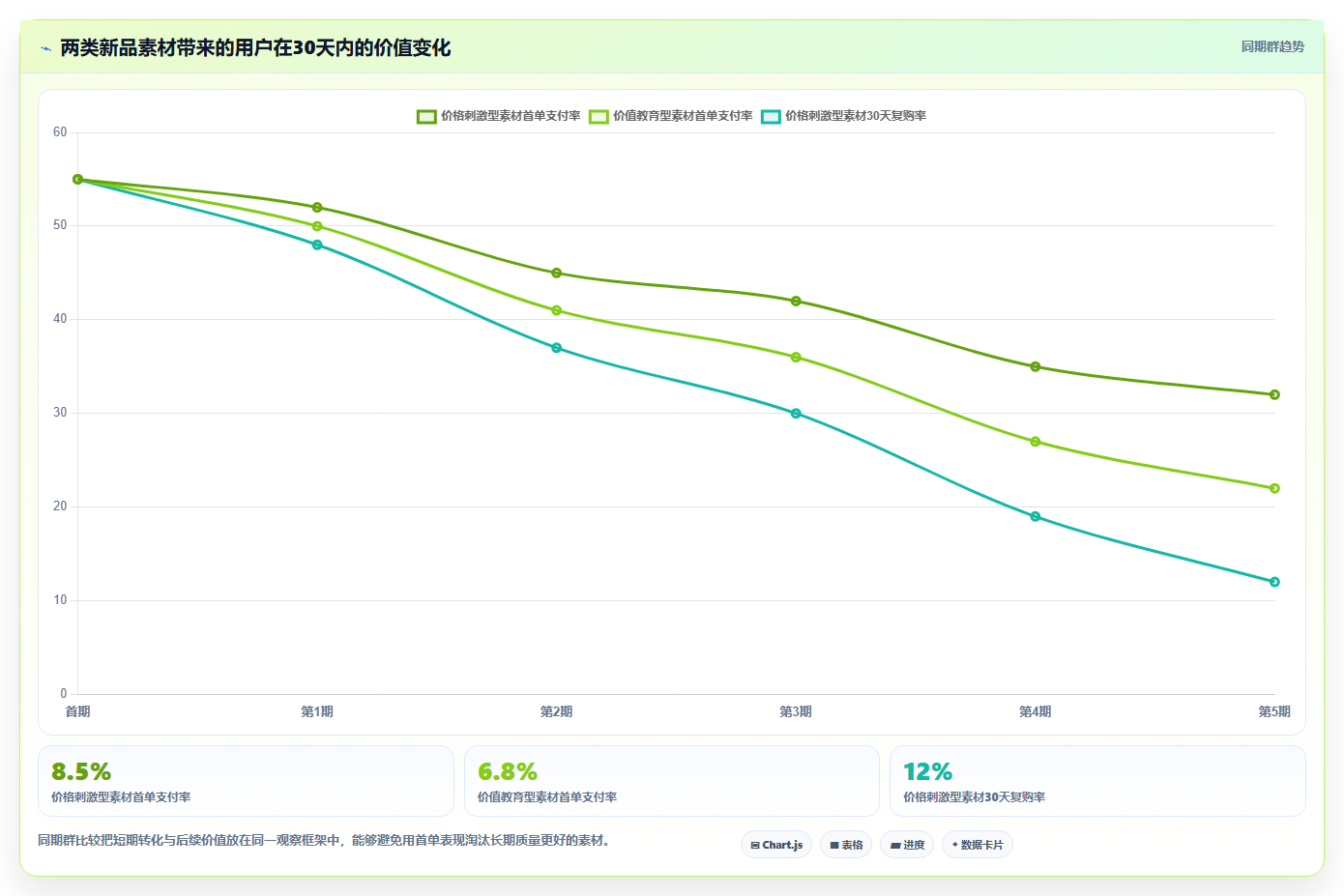Viewport: 1344px width, 896px height.
Task: Click the y-axis value 0
Action: pyautogui.click(x=64, y=693)
